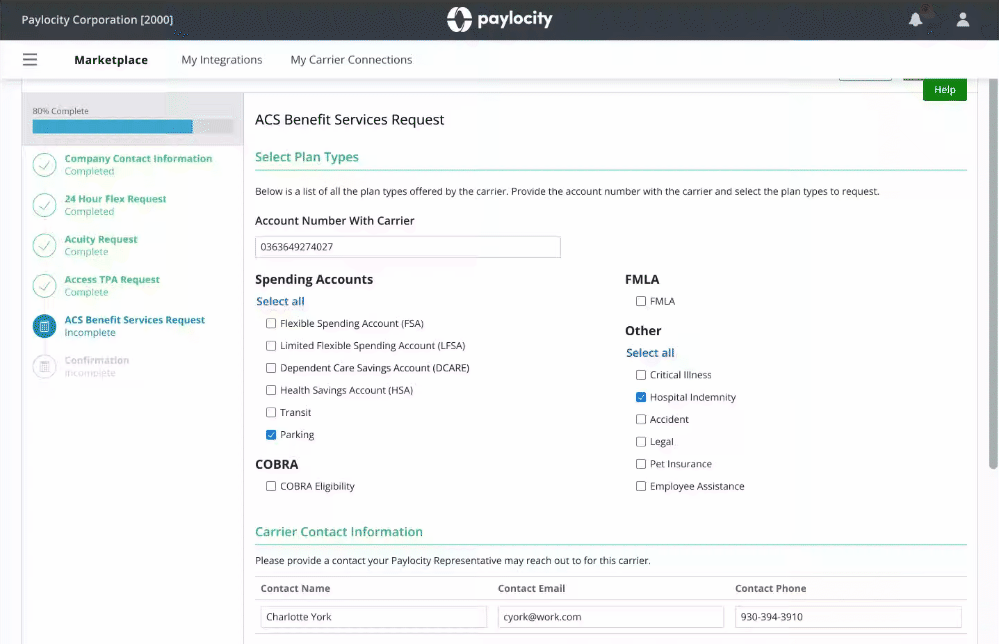Check Limited Flexible Spending Account (LFSA)
999x644 pixels.
pos(271,346)
